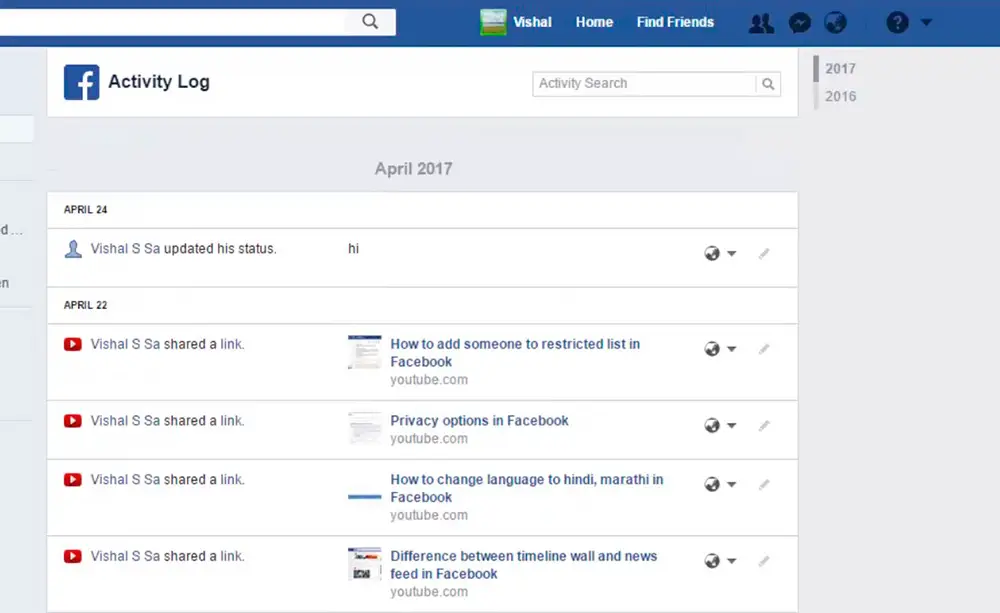
Task: Click the Facebook logo beside Activity Log
Action: (81, 82)
